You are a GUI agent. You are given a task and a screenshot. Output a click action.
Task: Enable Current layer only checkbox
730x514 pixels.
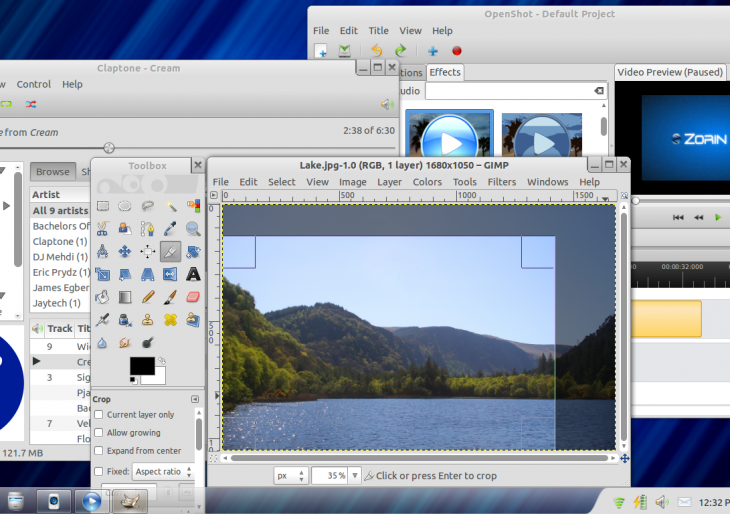(98, 415)
